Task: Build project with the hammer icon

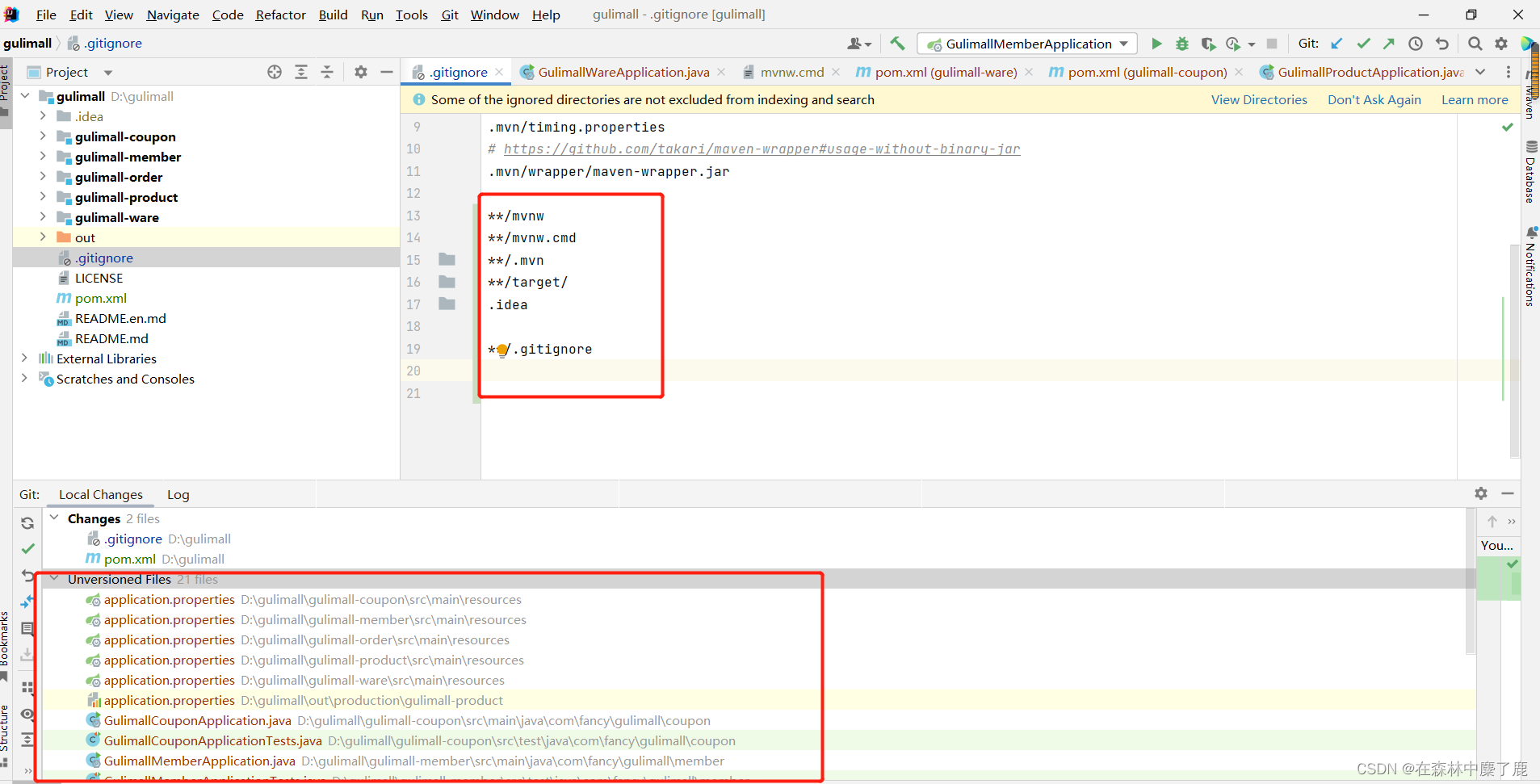Action: (x=898, y=44)
